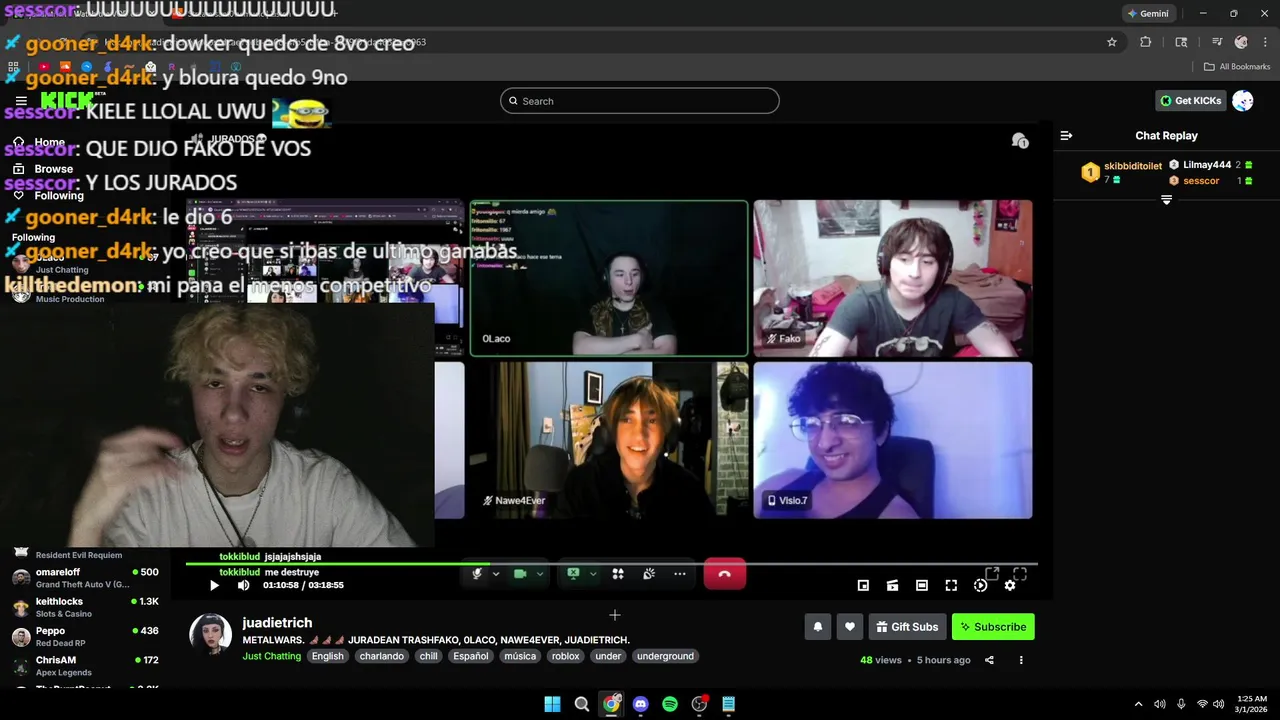Follow the channel with the heart button
Screen dimensions: 1280x720
(849, 627)
